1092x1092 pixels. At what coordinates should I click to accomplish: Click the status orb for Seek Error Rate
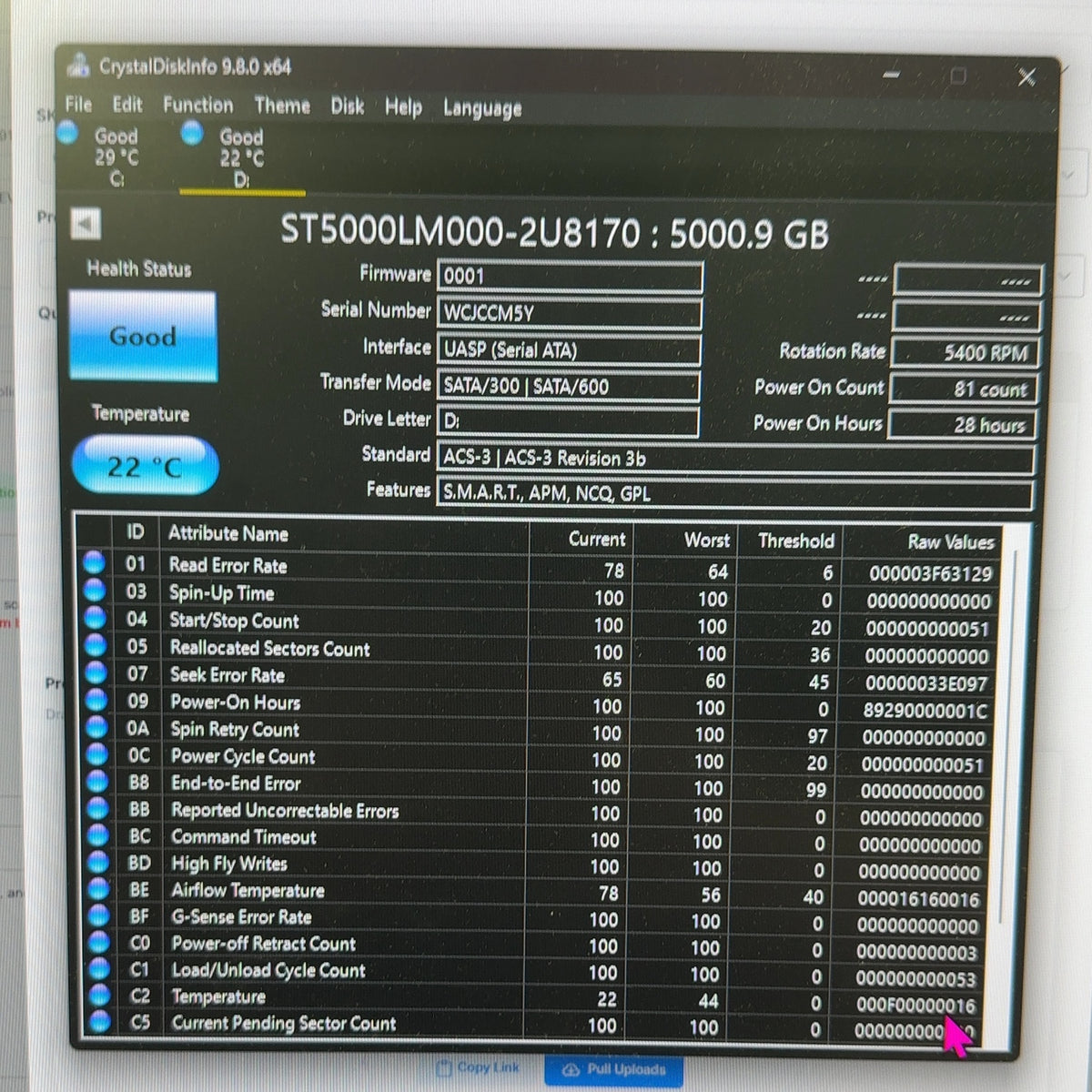tap(96, 672)
